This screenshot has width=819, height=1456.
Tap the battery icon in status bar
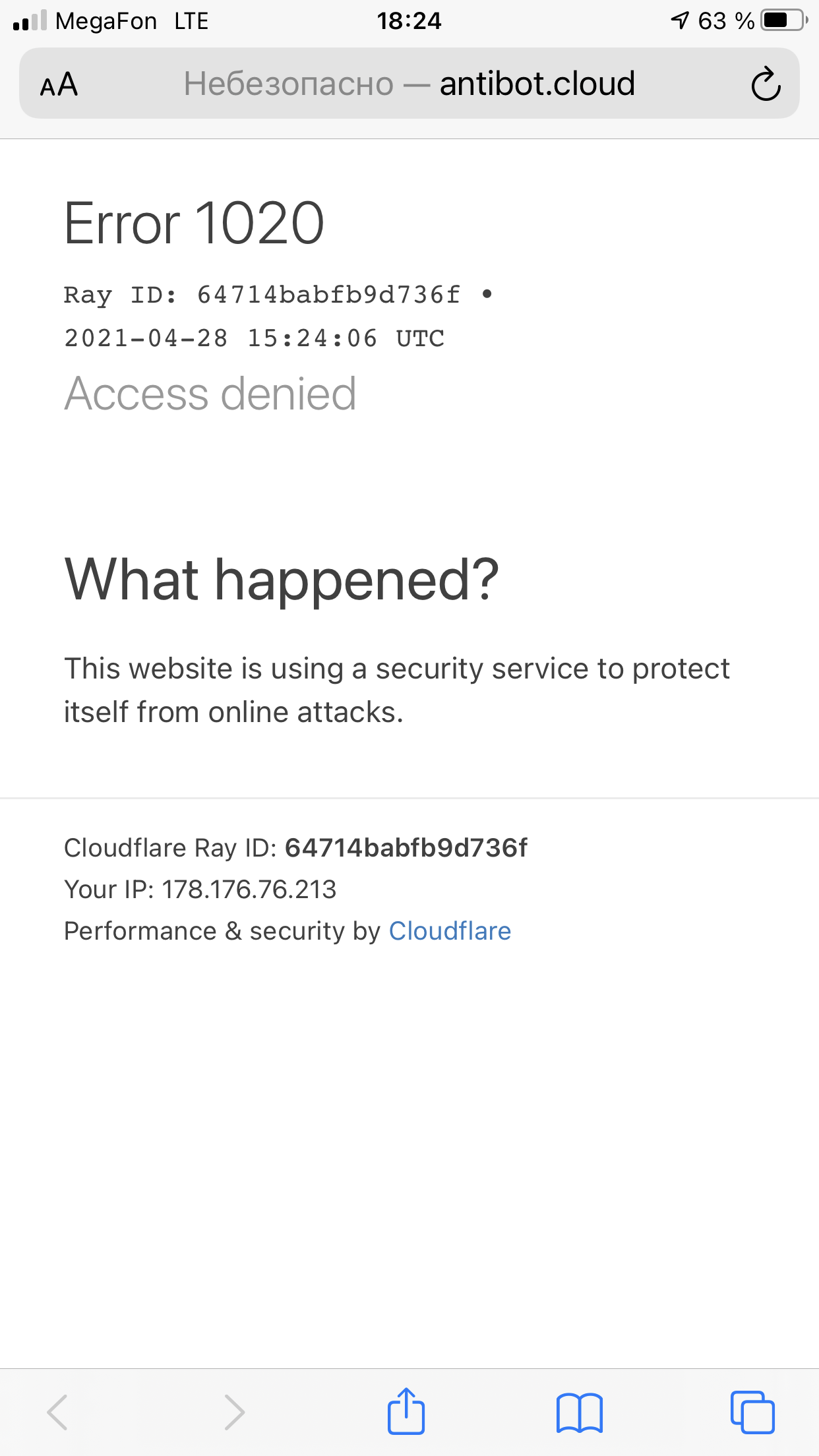[x=783, y=20]
